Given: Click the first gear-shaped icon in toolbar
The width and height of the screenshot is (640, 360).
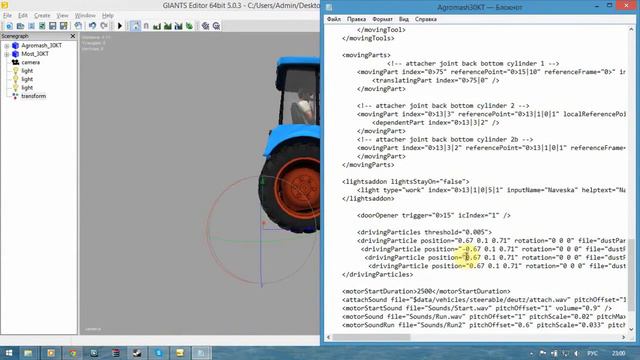Looking at the screenshot, I should (205, 26).
